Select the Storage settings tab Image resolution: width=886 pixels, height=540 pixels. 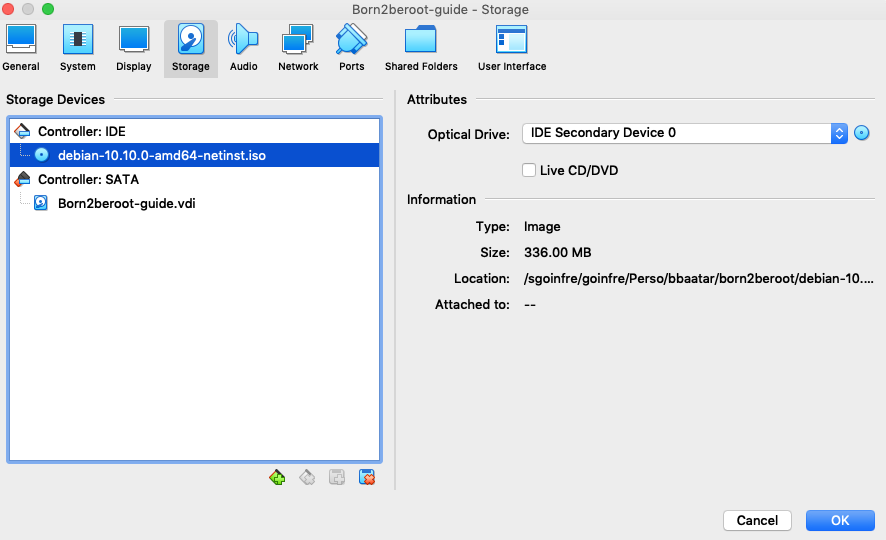tap(190, 49)
